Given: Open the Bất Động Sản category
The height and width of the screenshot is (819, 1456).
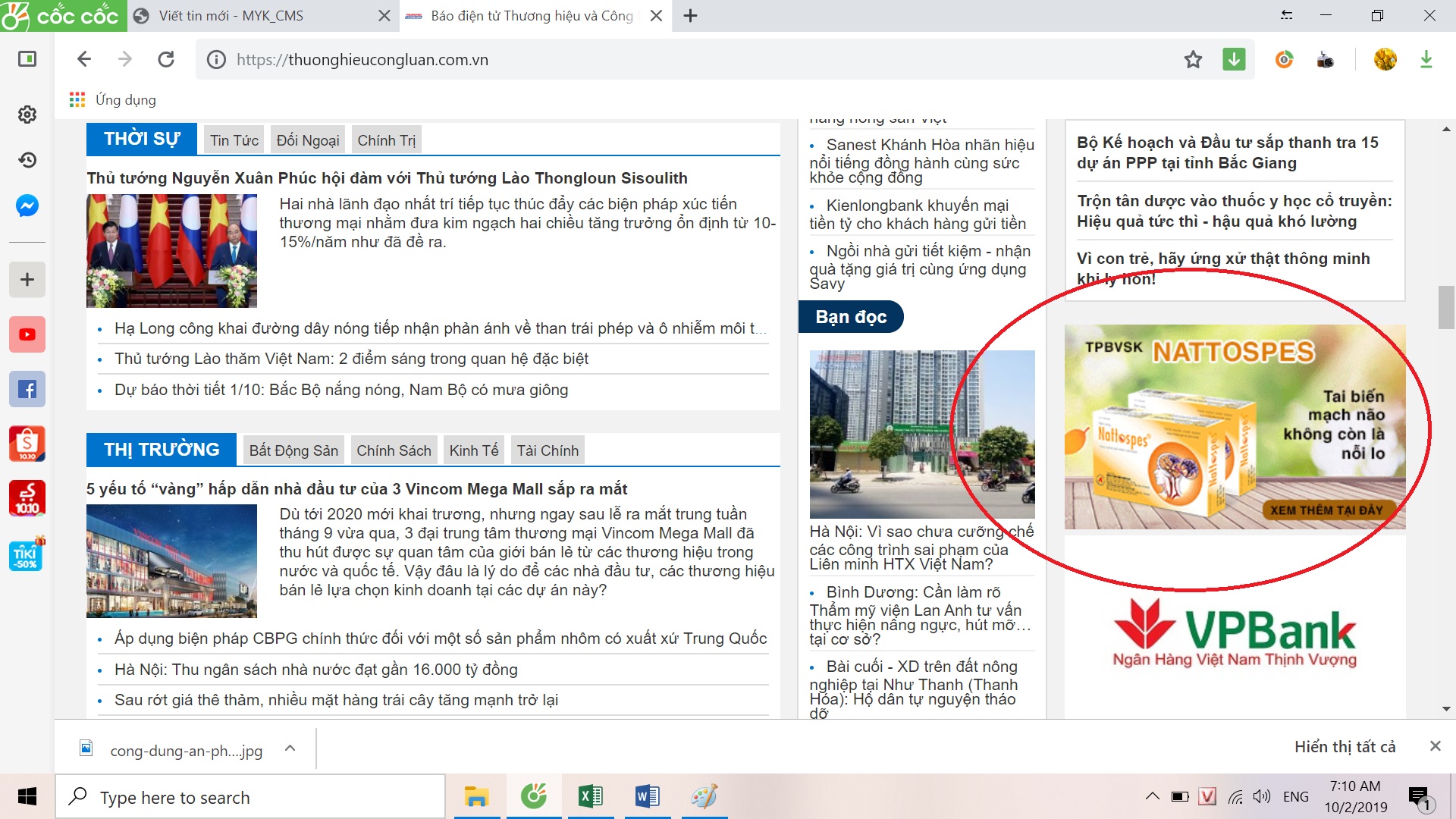Looking at the screenshot, I should tap(293, 450).
